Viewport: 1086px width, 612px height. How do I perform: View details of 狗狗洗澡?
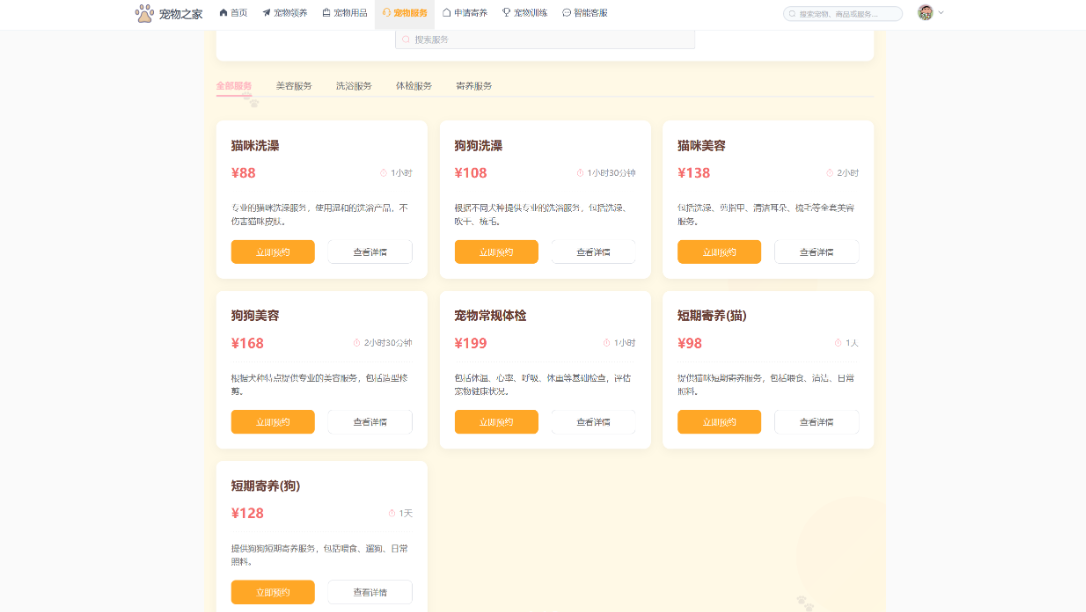coord(593,252)
